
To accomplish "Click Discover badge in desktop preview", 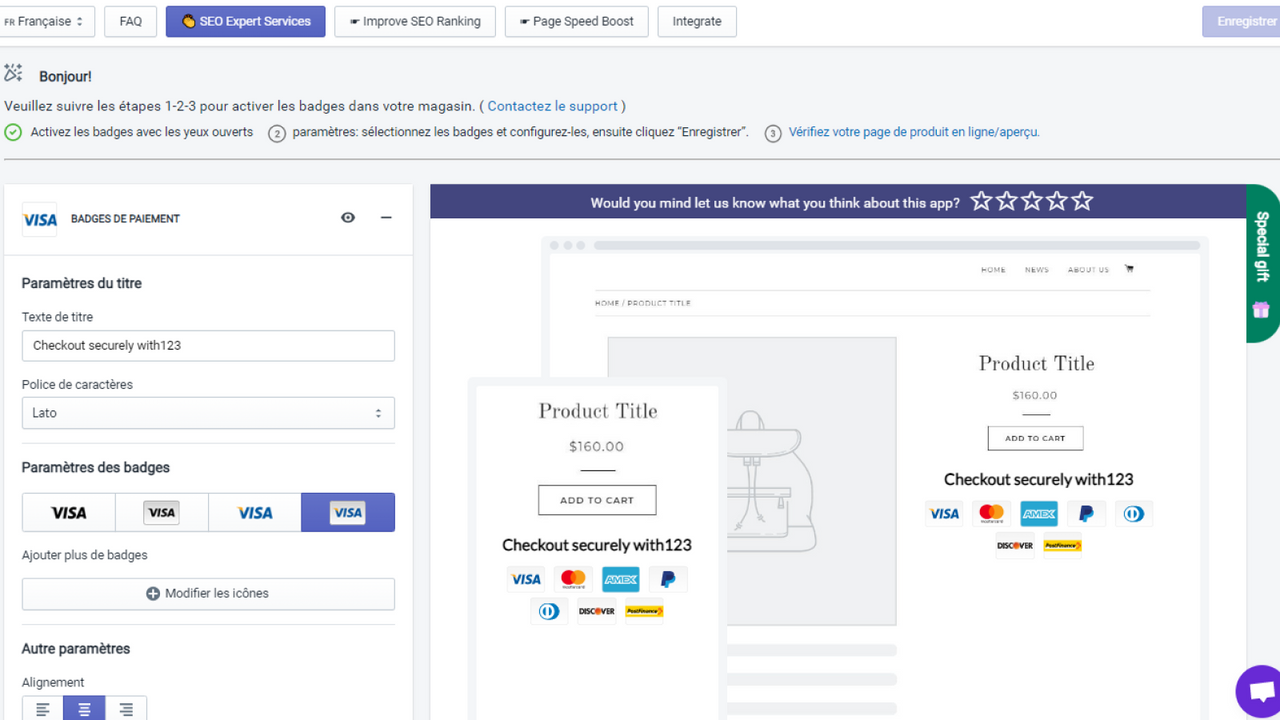I will [x=1015, y=545].
